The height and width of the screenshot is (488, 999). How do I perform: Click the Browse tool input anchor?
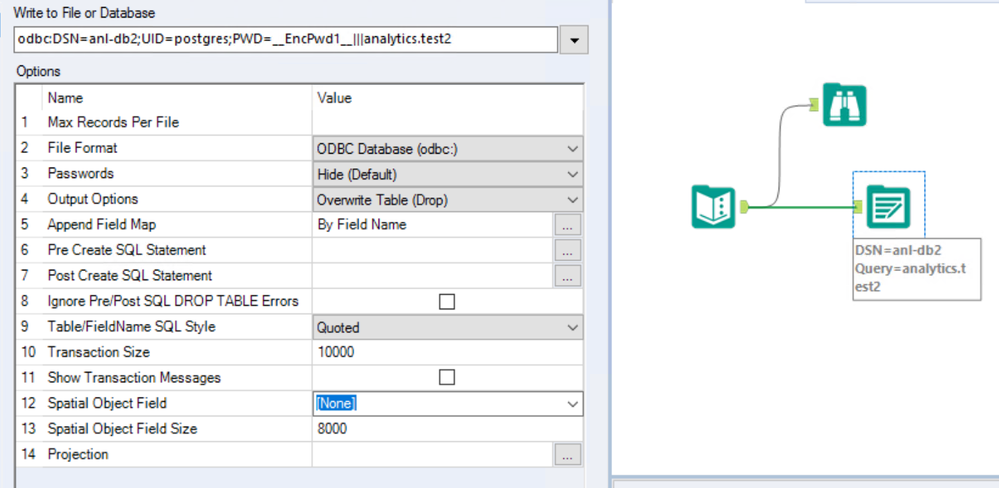[x=814, y=104]
